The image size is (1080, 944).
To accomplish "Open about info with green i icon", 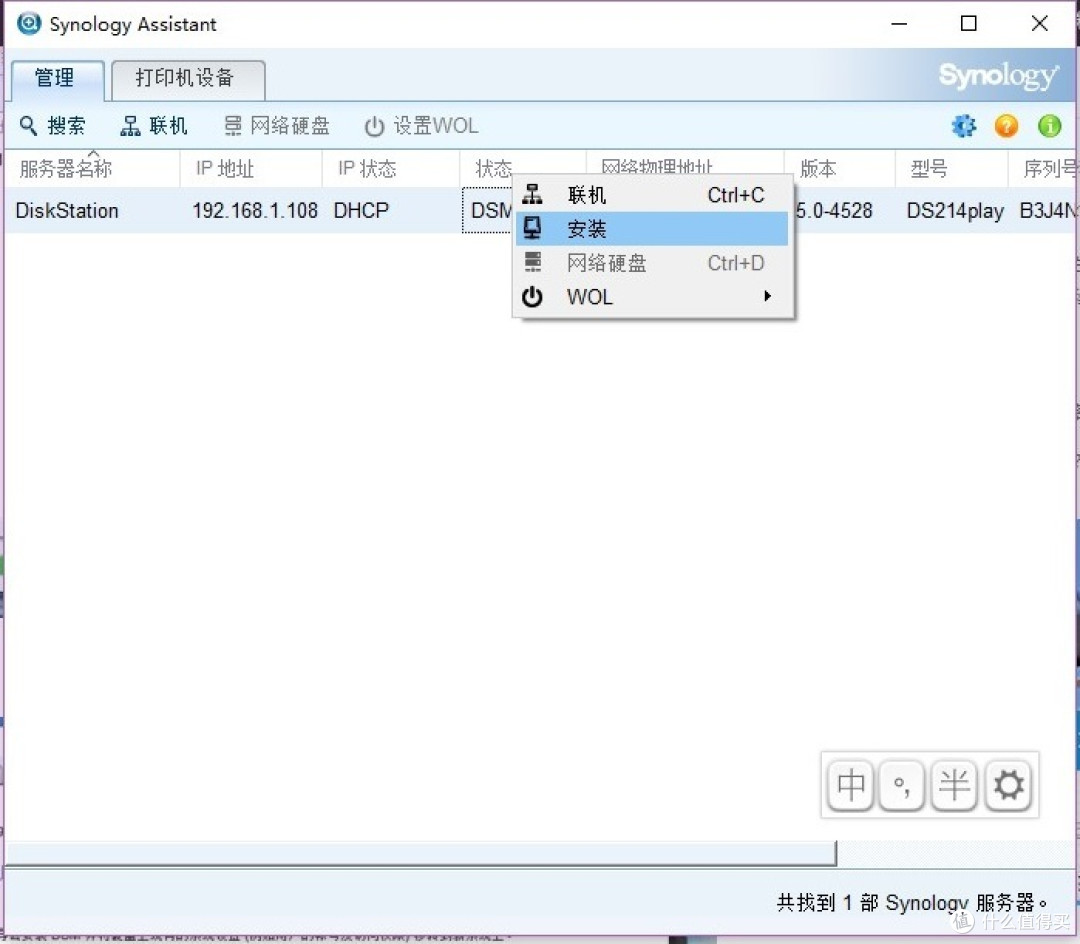I will pyautogui.click(x=1049, y=126).
